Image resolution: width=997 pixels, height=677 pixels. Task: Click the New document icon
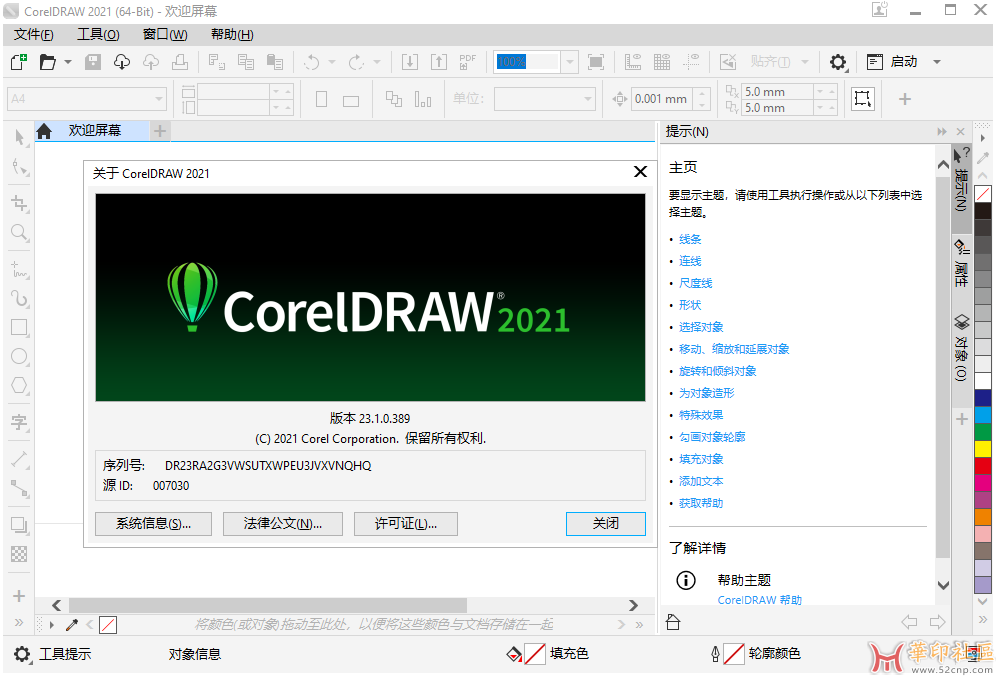tap(19, 62)
